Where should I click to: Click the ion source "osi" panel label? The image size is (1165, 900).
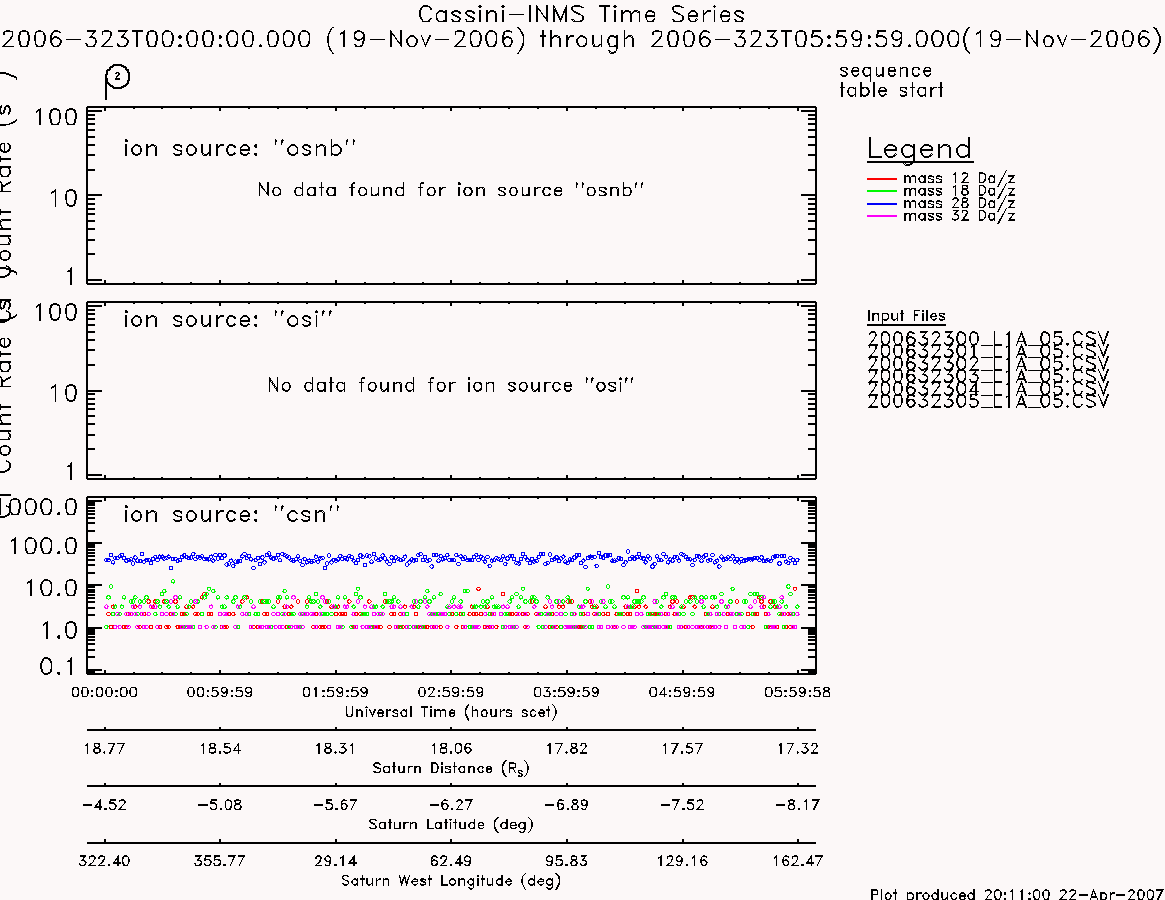point(227,319)
